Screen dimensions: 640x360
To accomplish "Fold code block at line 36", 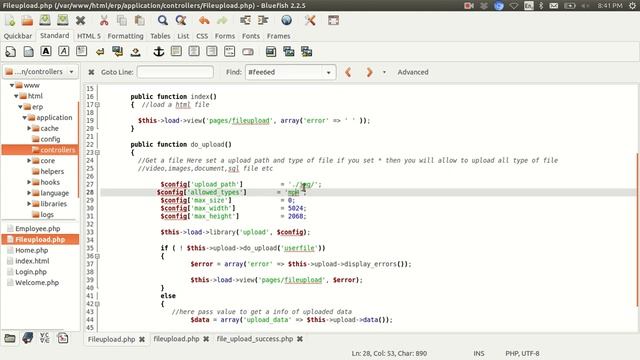I will coord(98,256).
